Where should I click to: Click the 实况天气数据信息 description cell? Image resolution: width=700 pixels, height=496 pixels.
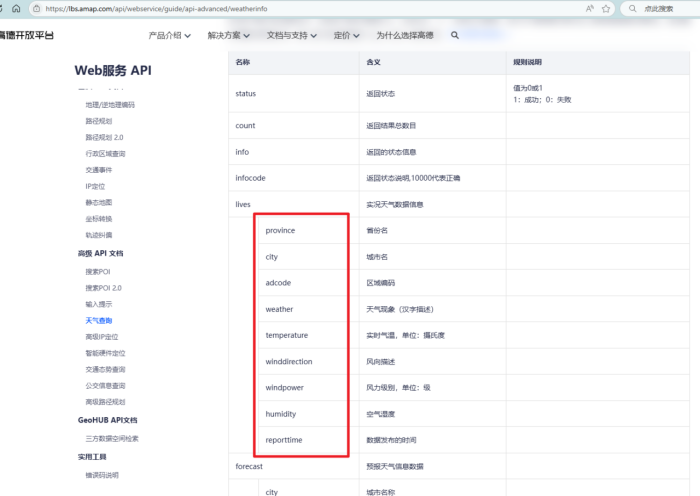point(433,204)
